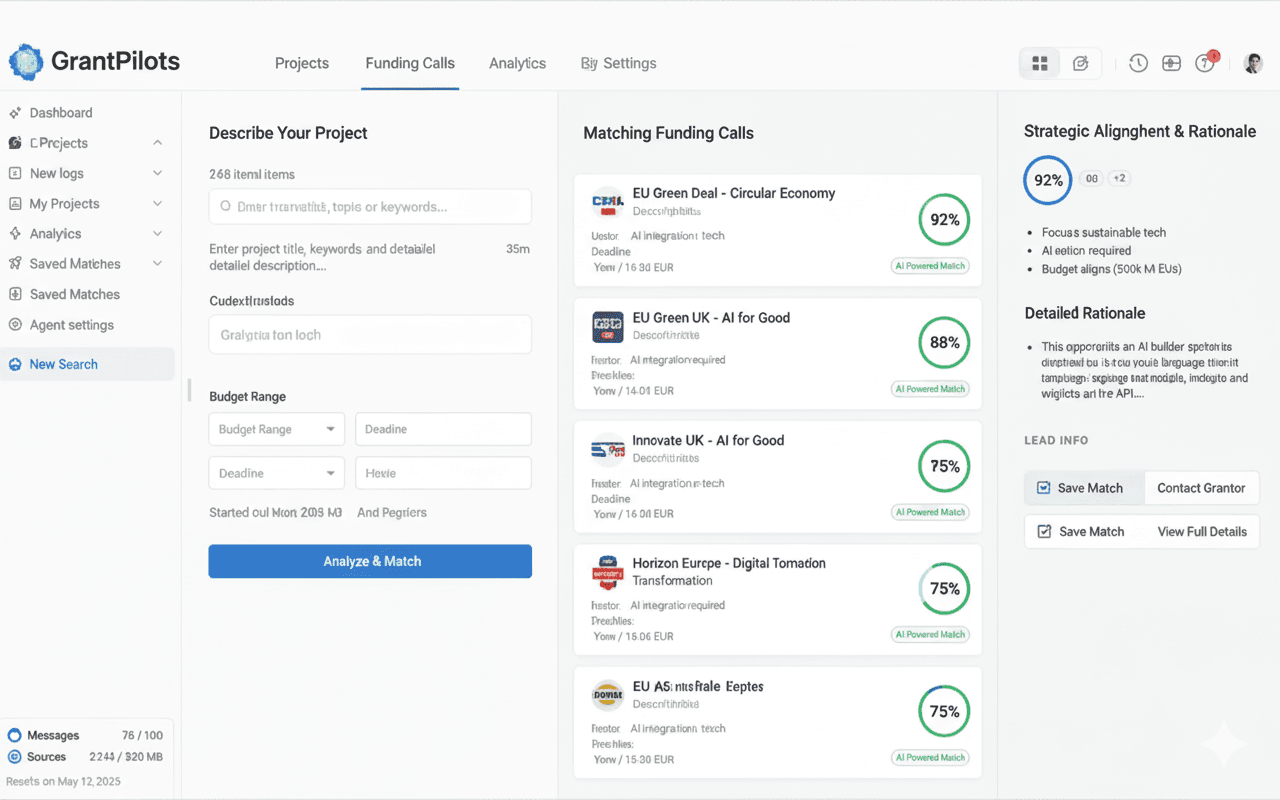Collapse the Projects section in the sidebar
Screen dimensions: 1280x800
coord(157,142)
